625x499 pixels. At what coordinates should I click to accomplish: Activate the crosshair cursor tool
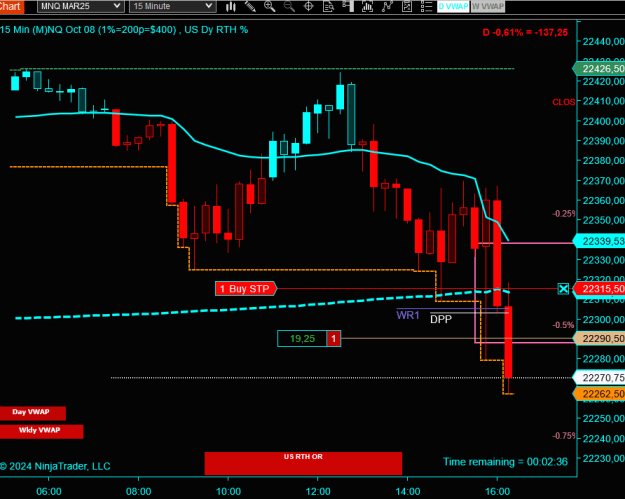pyautogui.click(x=309, y=6)
